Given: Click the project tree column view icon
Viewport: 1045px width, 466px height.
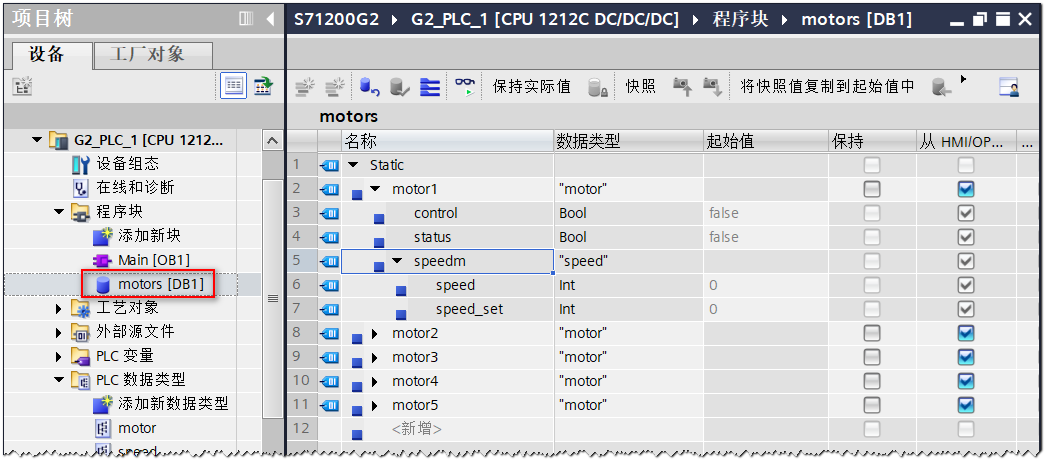Looking at the screenshot, I should pyautogui.click(x=246, y=19).
